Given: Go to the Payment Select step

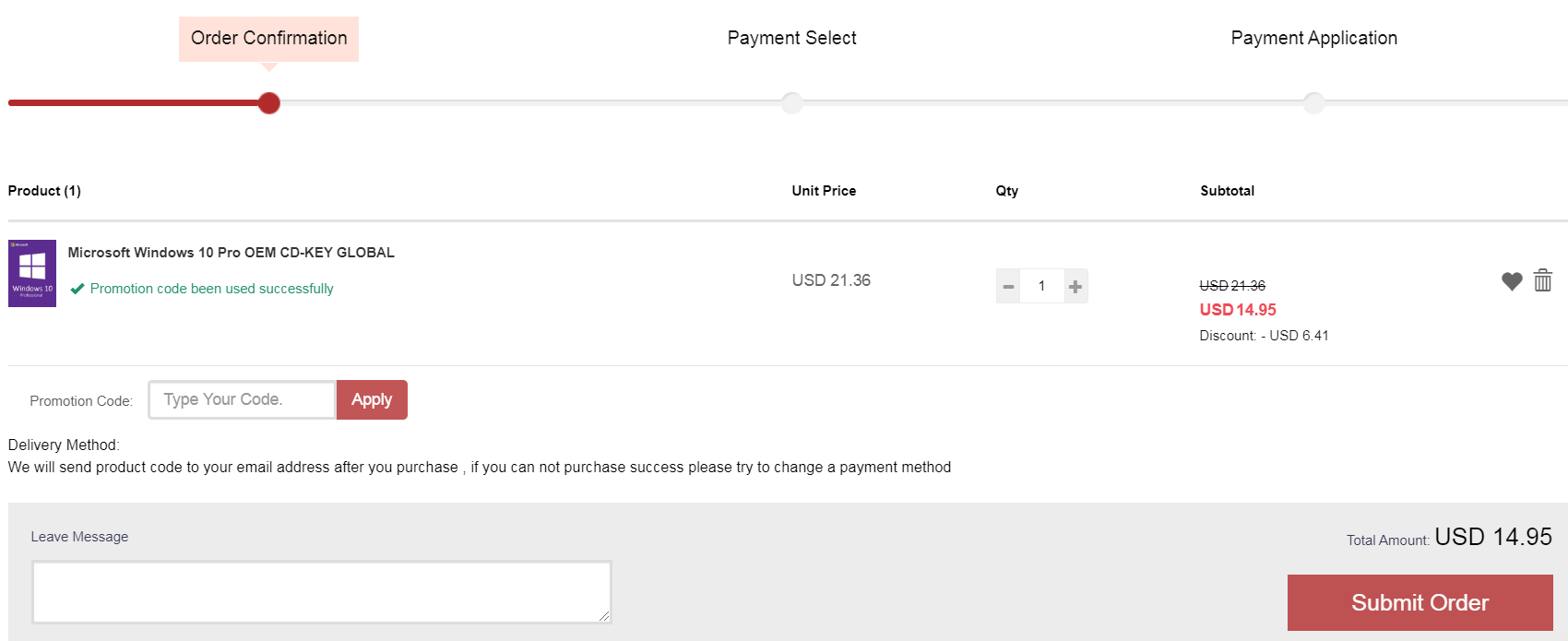Looking at the screenshot, I should point(791,38).
